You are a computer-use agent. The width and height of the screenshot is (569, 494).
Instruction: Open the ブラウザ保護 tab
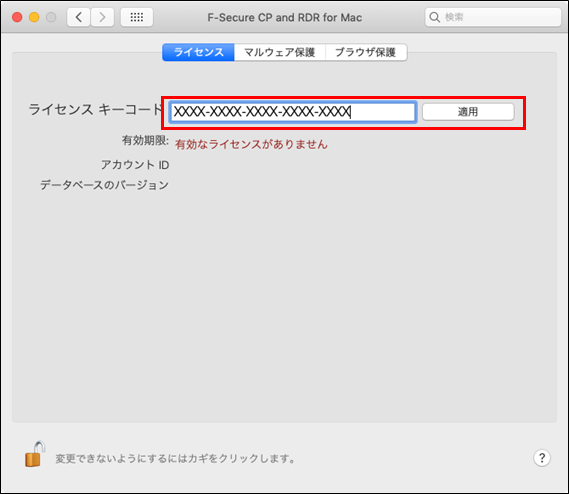tap(366, 52)
